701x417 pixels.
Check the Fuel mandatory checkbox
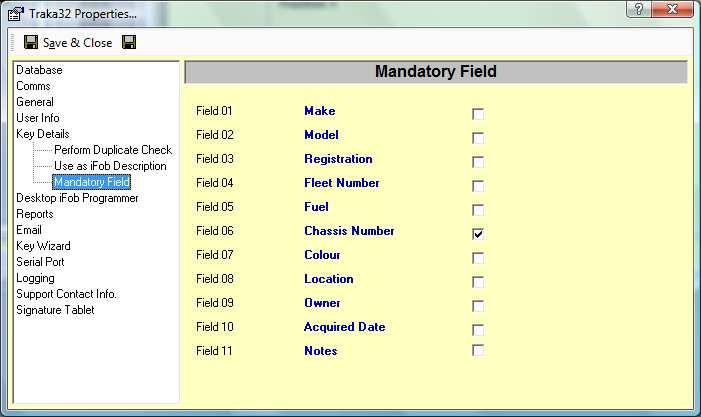click(478, 210)
